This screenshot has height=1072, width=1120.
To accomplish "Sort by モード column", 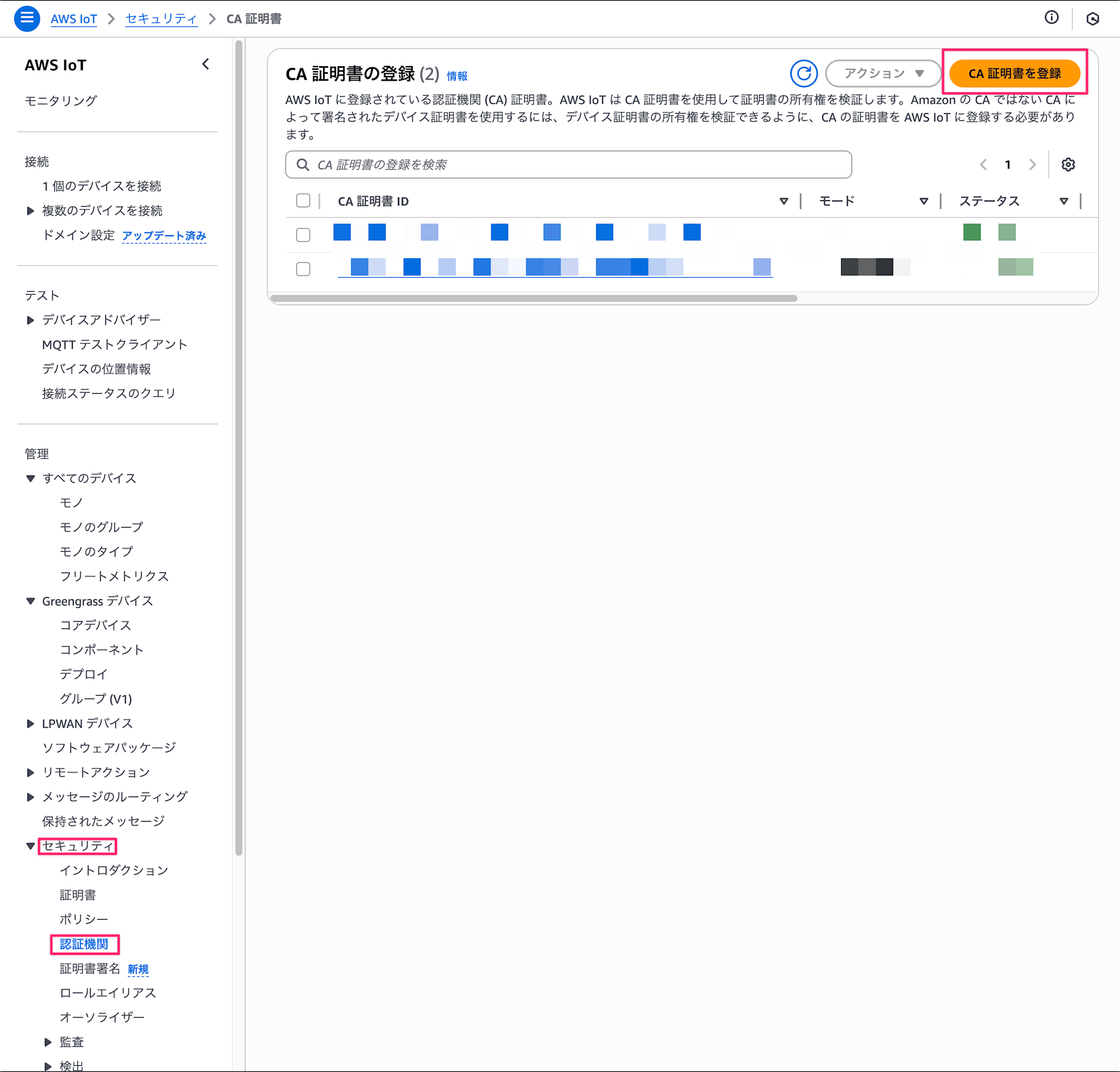I will (x=923, y=201).
